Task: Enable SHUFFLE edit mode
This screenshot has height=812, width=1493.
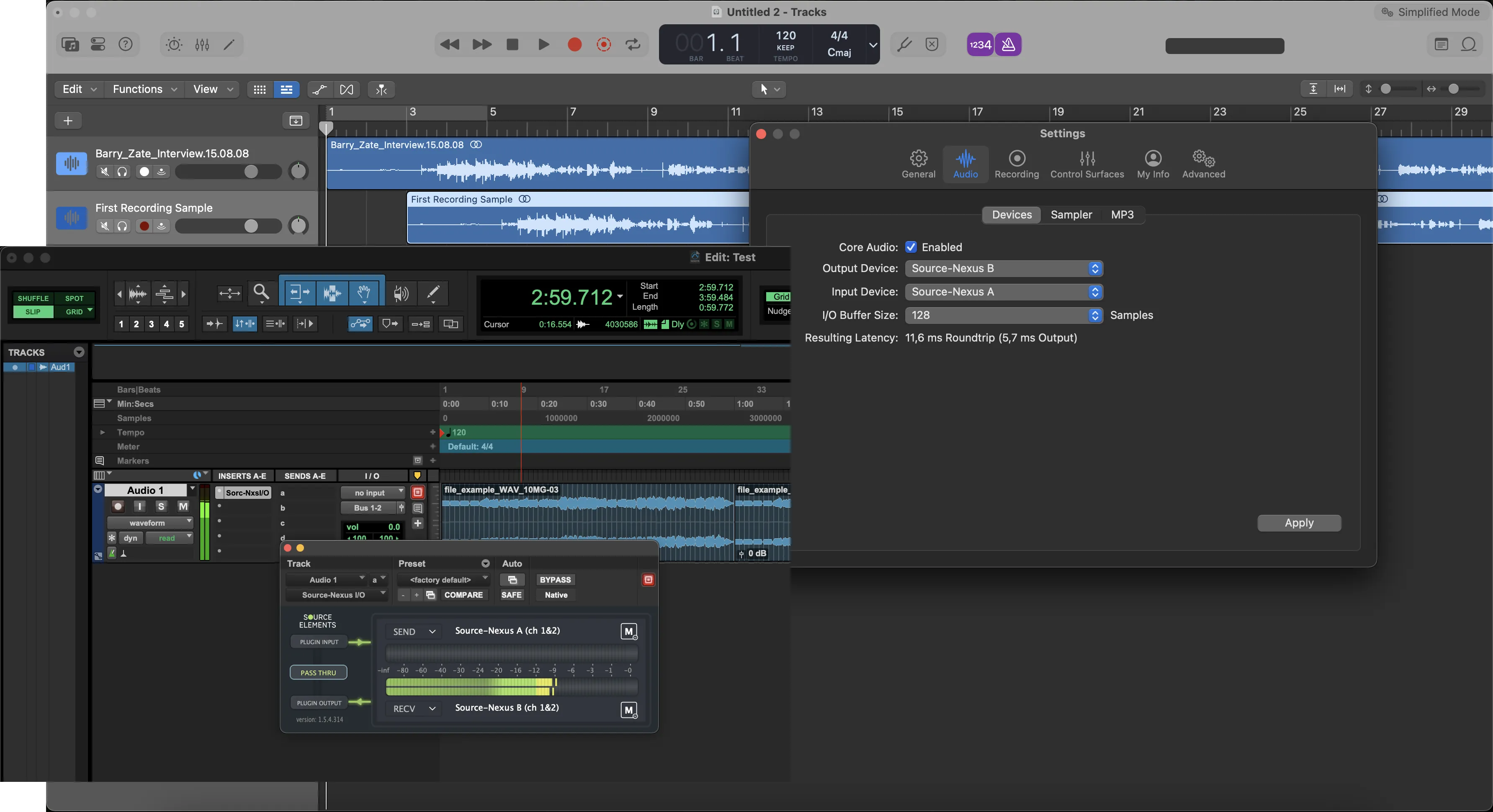Action: (x=33, y=298)
